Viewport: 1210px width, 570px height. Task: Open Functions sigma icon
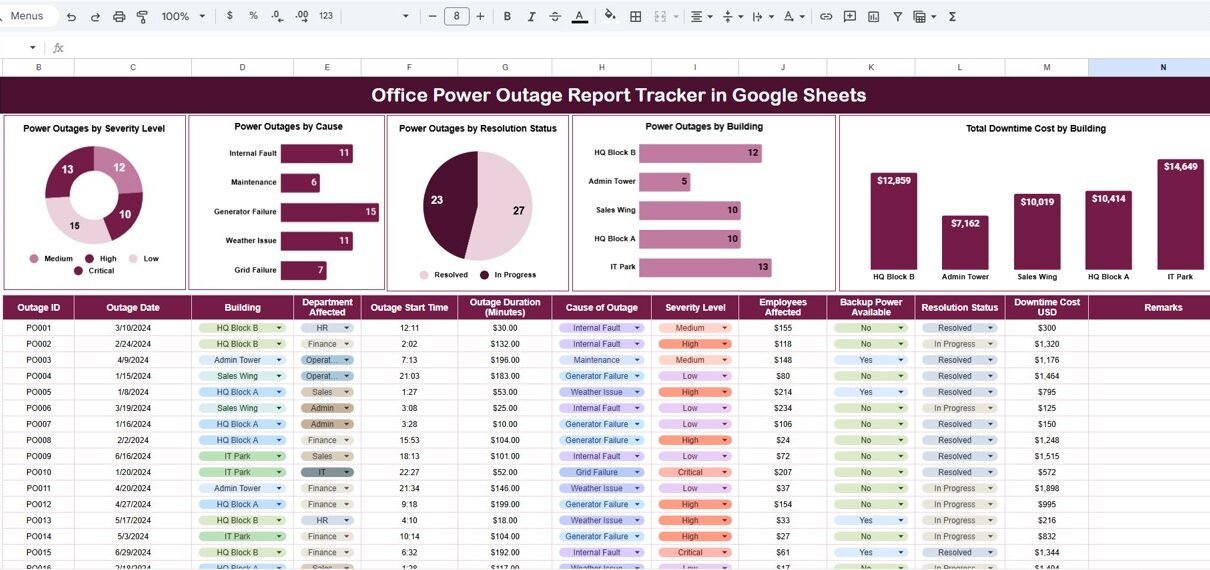click(952, 16)
